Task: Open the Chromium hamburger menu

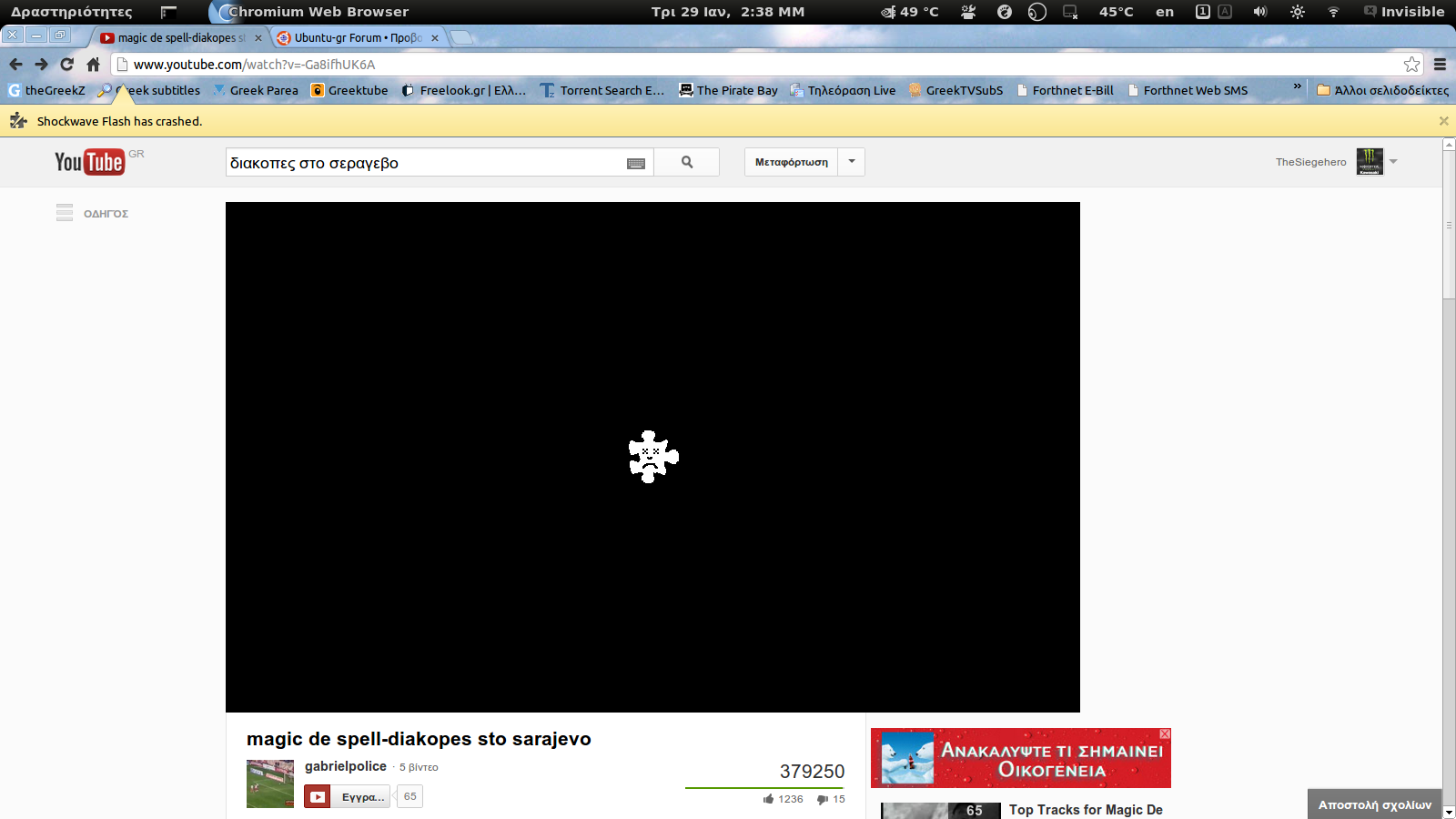Action: pyautogui.click(x=1440, y=65)
